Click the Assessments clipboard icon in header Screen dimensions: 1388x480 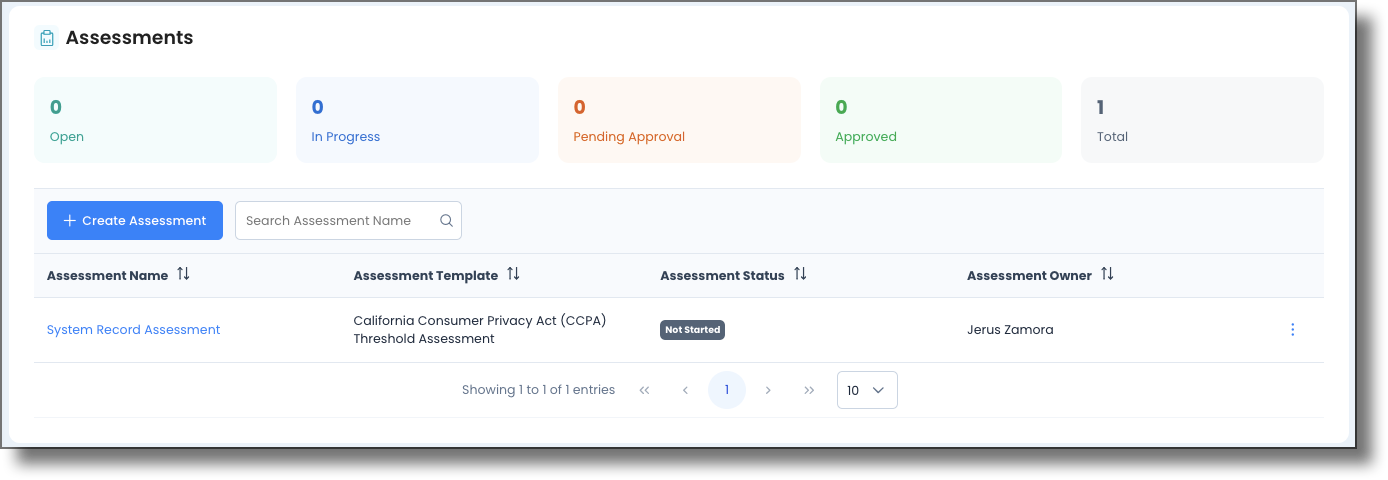pyautogui.click(x=46, y=39)
